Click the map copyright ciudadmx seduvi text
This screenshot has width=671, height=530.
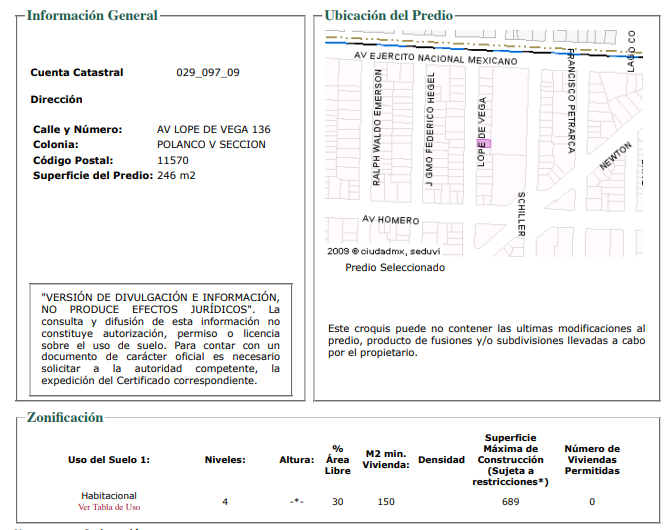coord(383,252)
